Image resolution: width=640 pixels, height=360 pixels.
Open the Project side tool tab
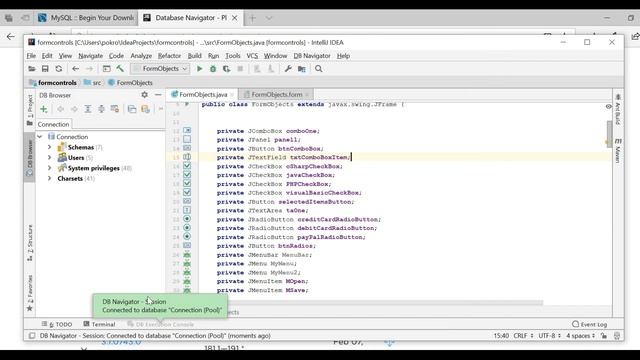point(30,110)
